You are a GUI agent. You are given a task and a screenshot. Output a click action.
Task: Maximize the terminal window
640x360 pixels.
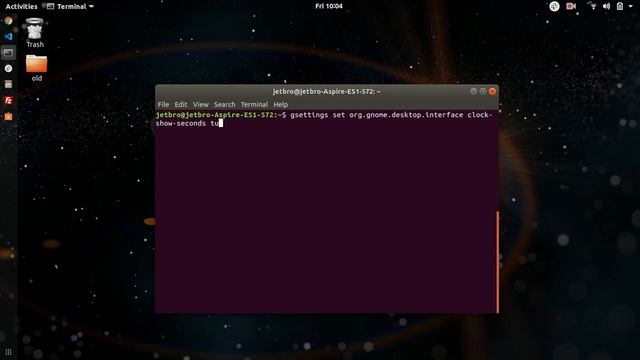point(483,91)
